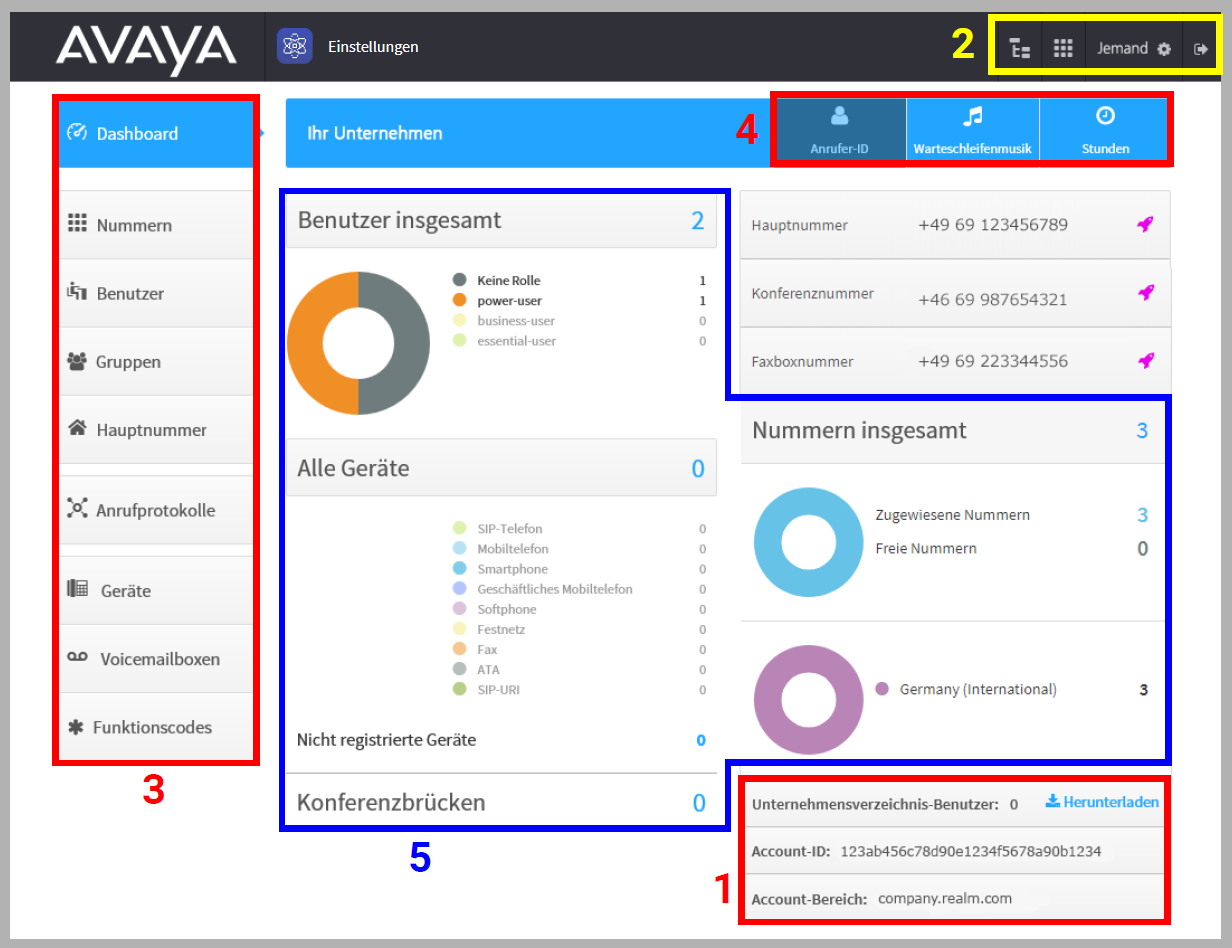Open the apps grid icon in header

[x=1063, y=48]
